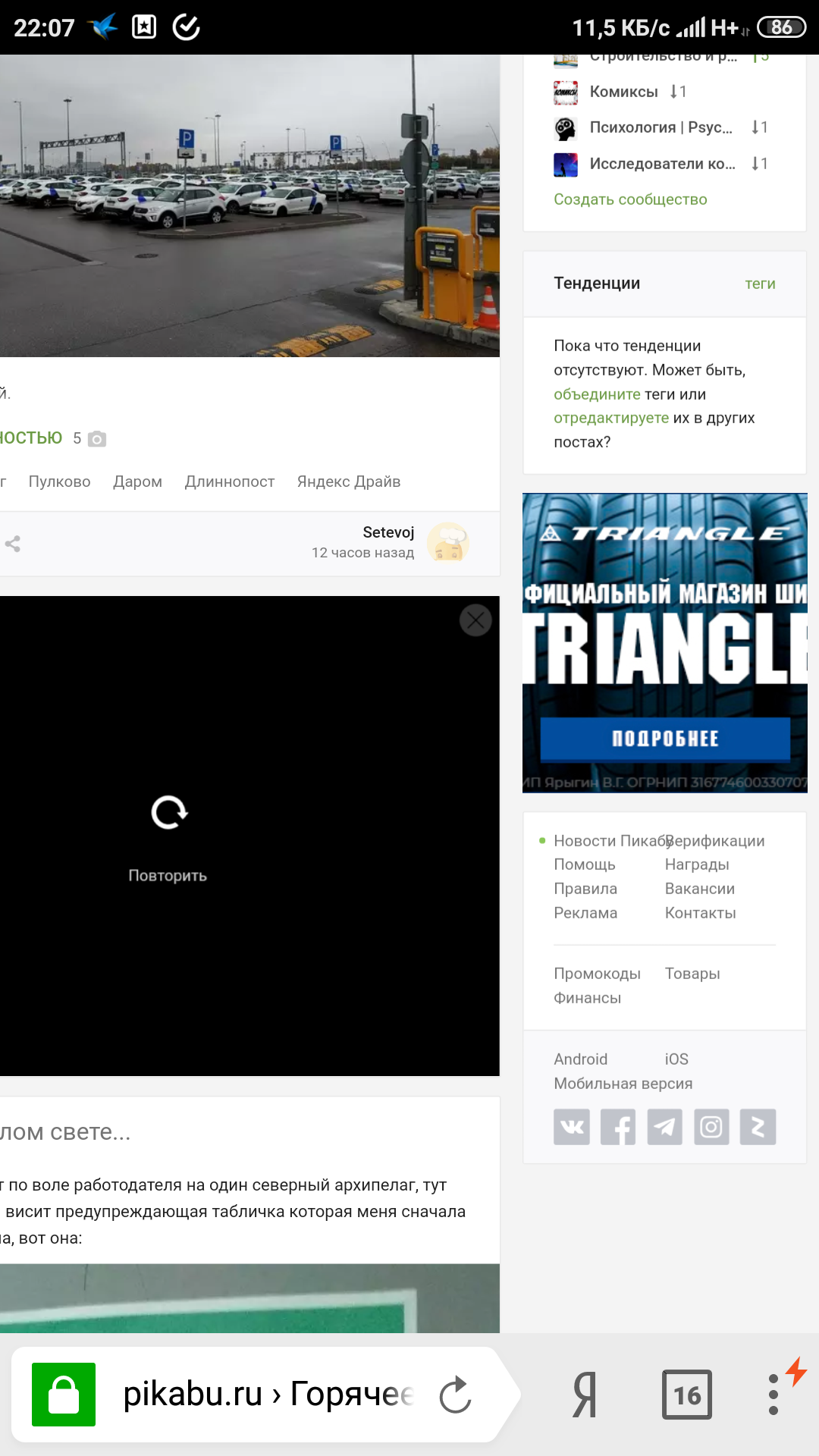Open Yandex home with Я button
The height and width of the screenshot is (1456, 819).
[585, 1395]
